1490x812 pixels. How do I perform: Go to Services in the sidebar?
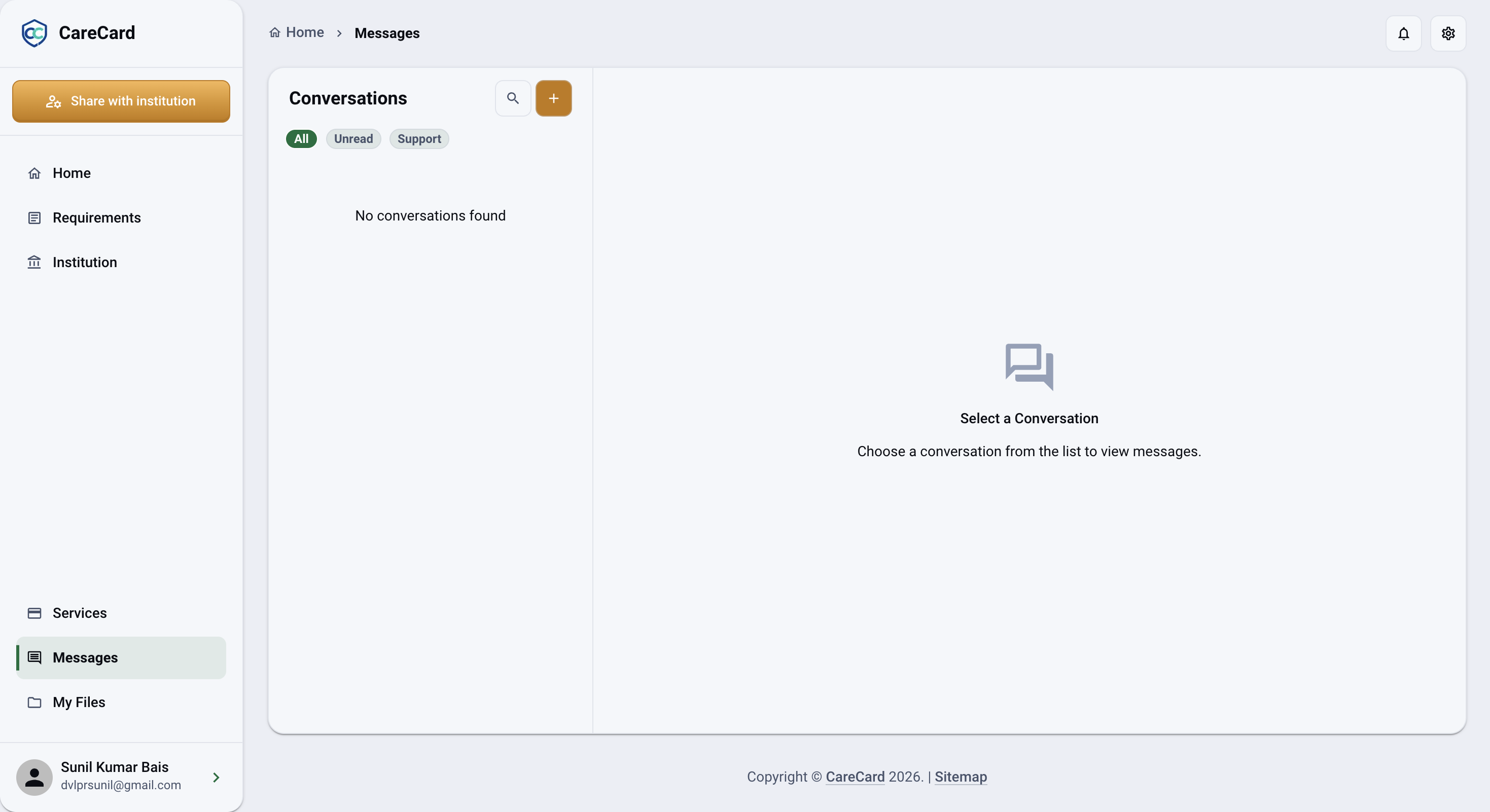(x=121, y=613)
